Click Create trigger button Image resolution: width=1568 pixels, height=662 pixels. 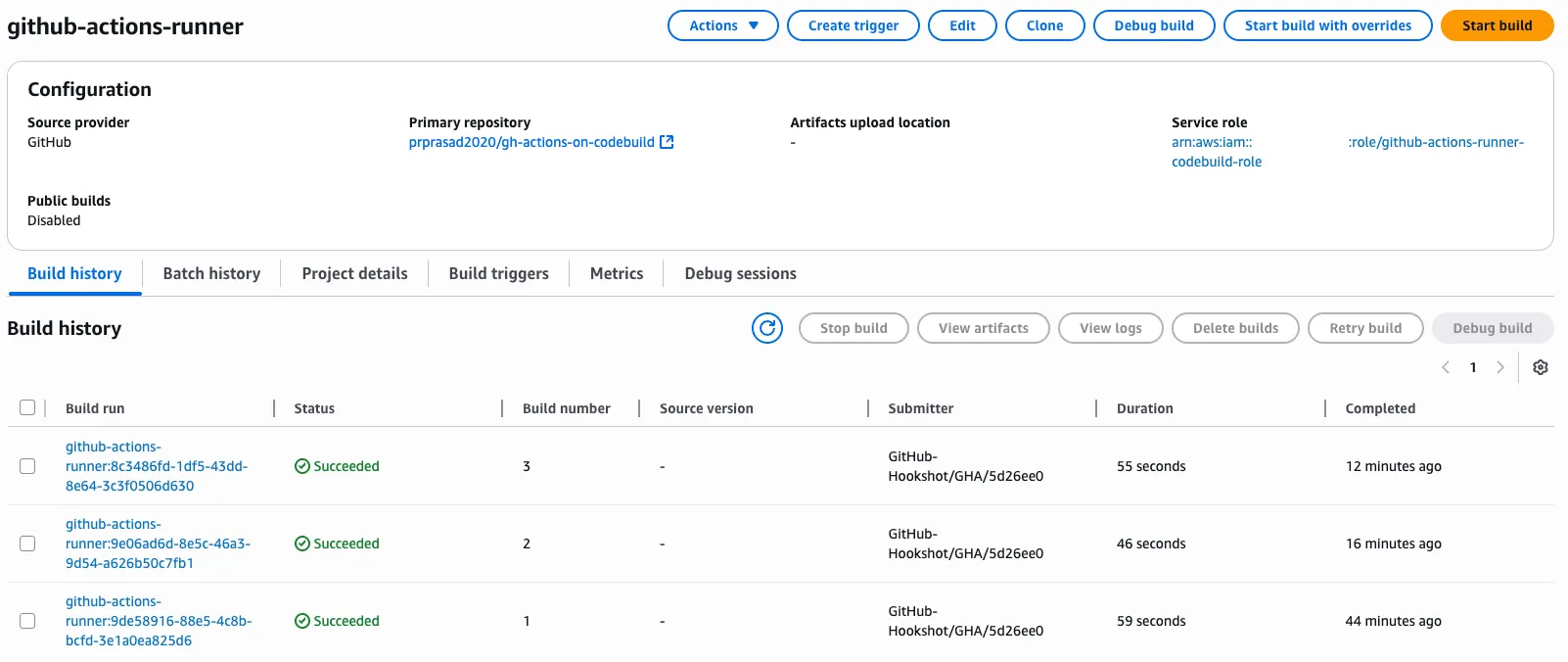click(x=853, y=25)
